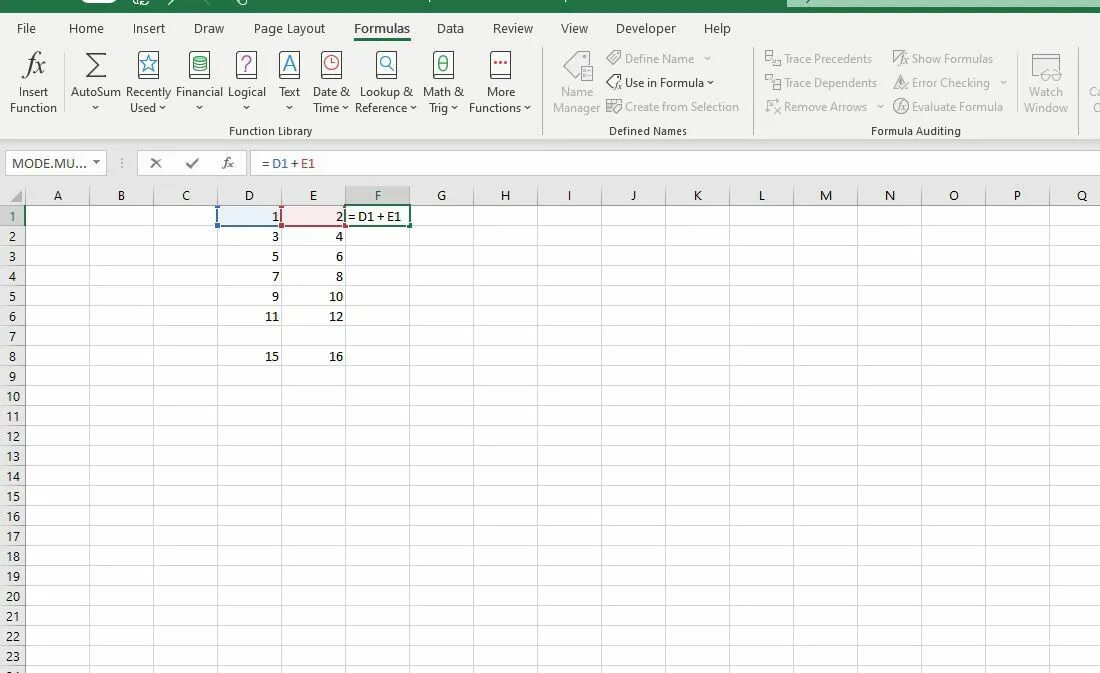
Task: Expand the Name Box dropdown
Action: 97,163
